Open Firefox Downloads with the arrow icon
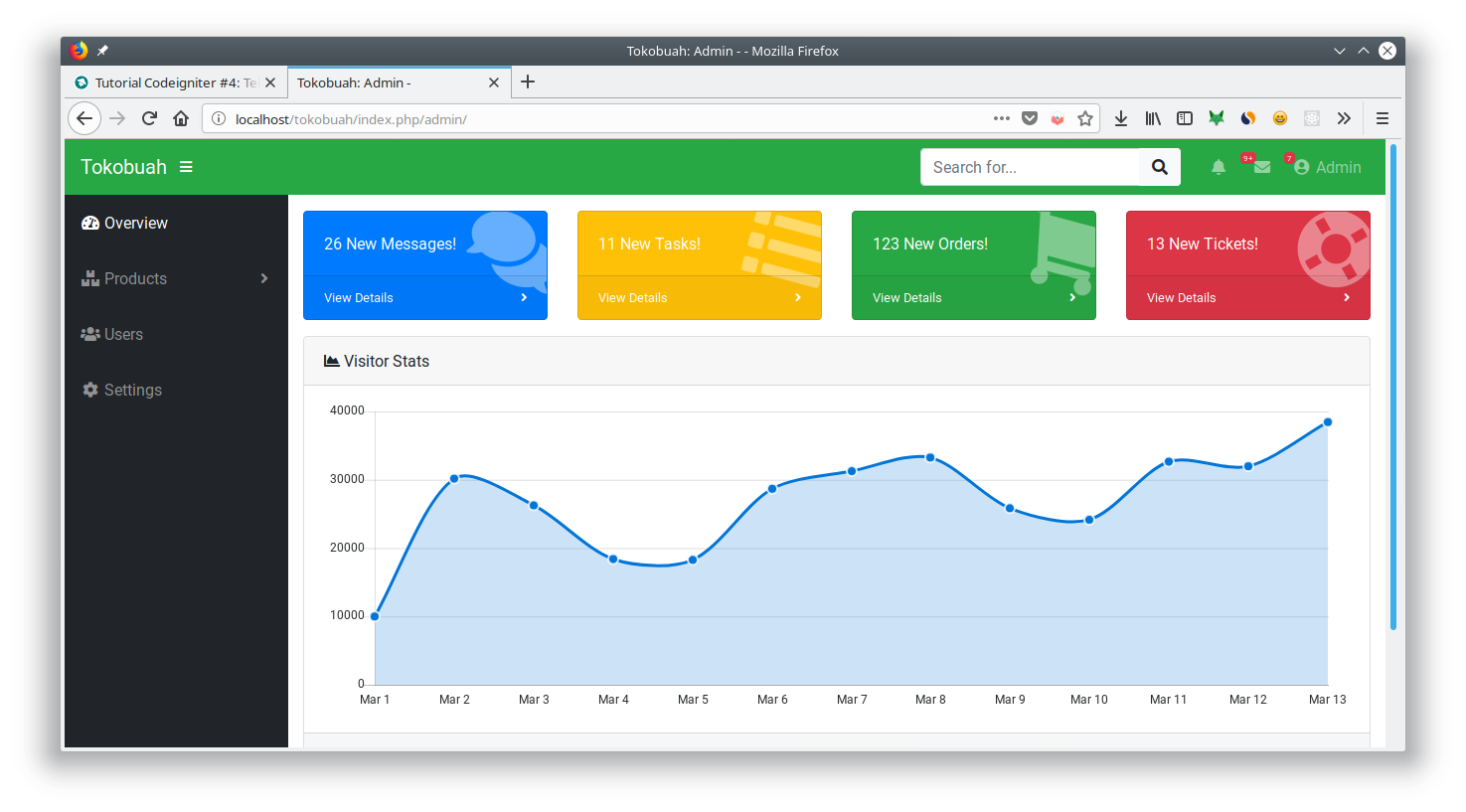Screen dimensions: 1466x812 click(1121, 118)
